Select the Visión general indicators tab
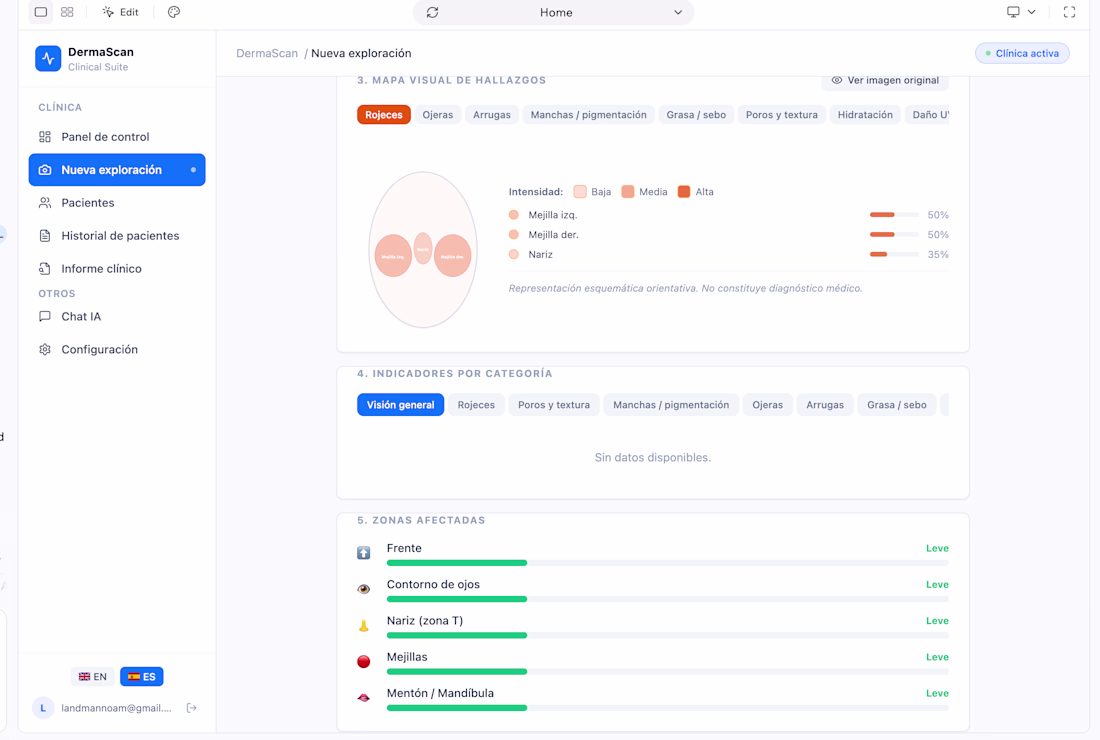Image resolution: width=1100 pixels, height=740 pixels. (x=401, y=405)
